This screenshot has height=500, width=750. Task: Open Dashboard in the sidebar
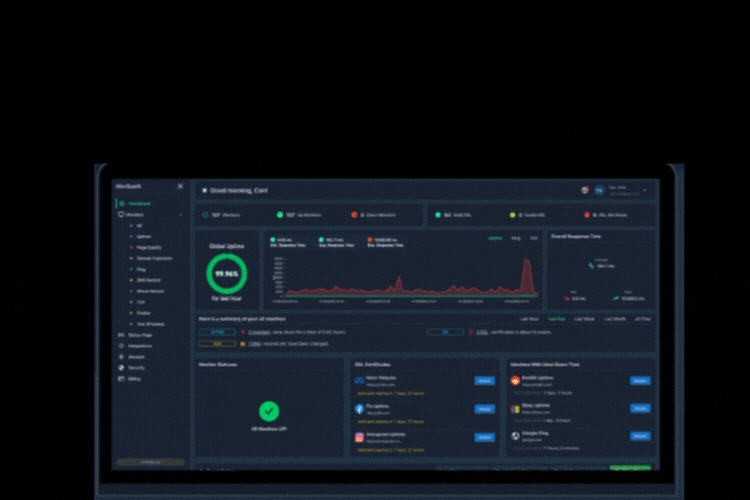tap(139, 204)
